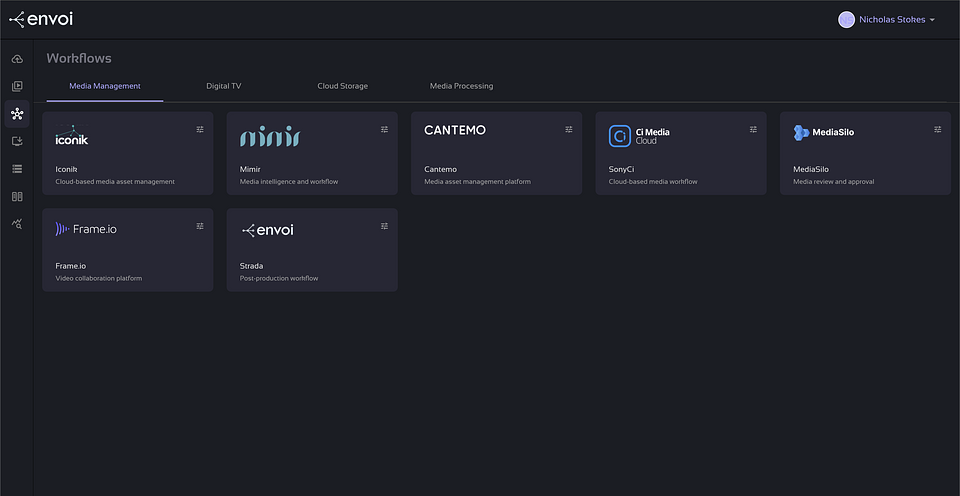Open the analytics search sidebar icon
Screen dimensions: 960x496
(17, 224)
